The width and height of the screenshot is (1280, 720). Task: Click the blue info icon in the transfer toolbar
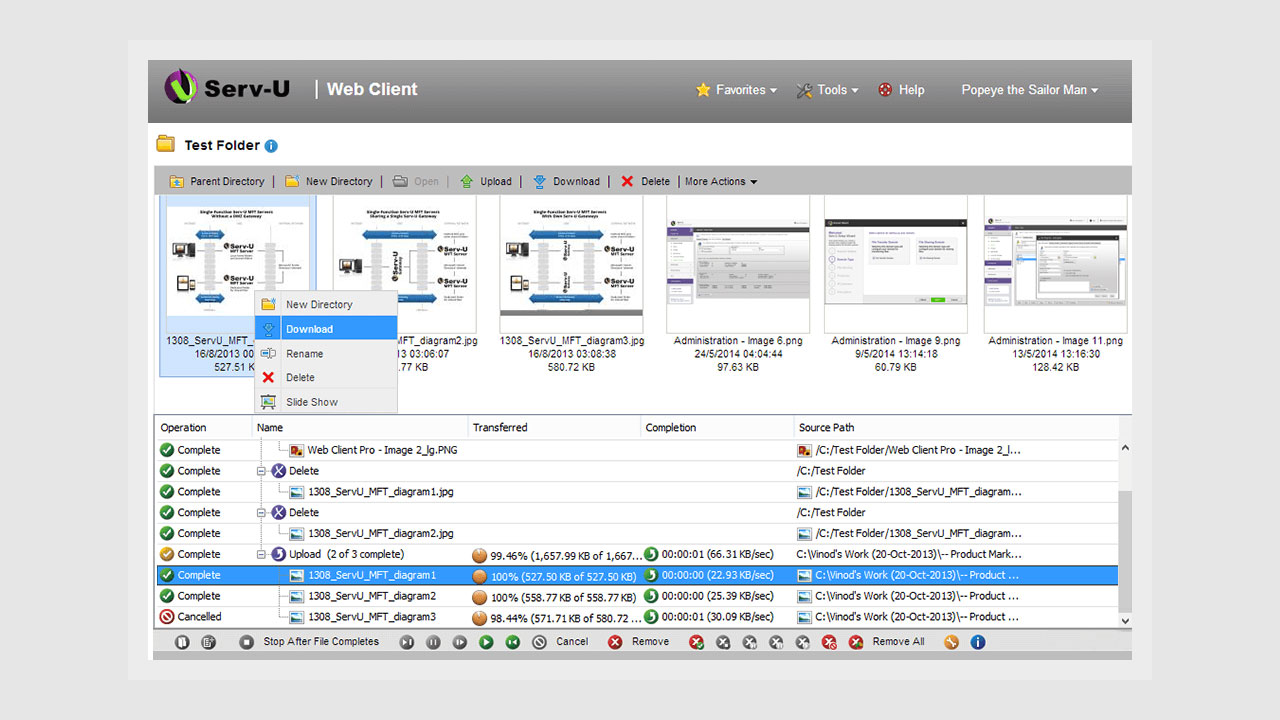(x=978, y=642)
